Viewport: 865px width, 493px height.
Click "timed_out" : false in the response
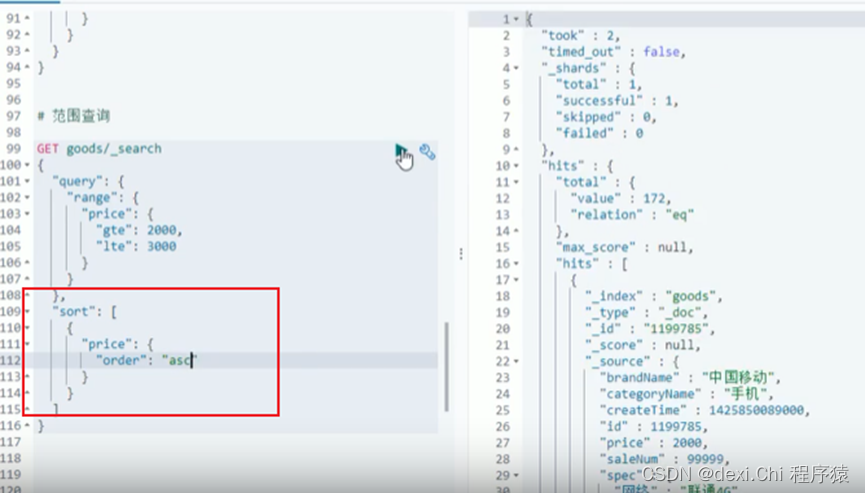613,52
